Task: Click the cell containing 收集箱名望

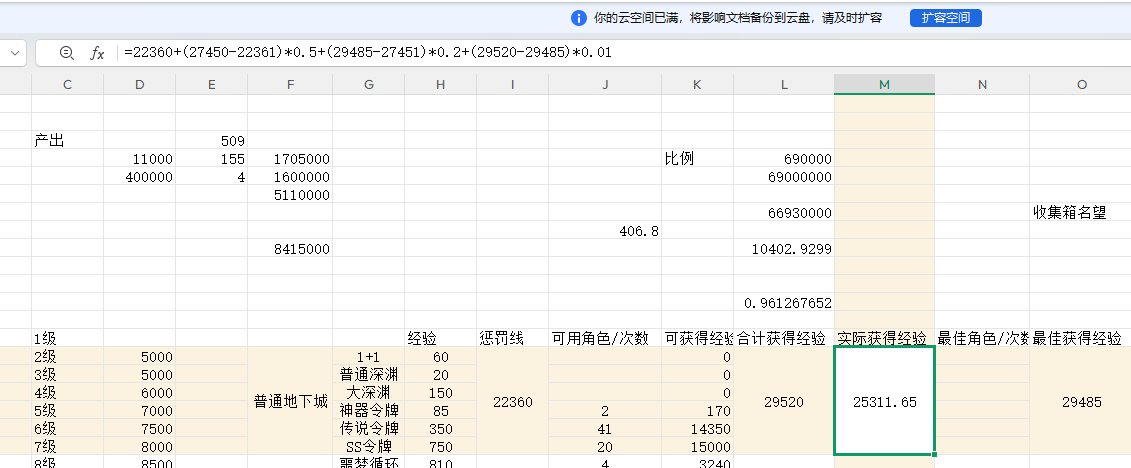Action: 1070,212
